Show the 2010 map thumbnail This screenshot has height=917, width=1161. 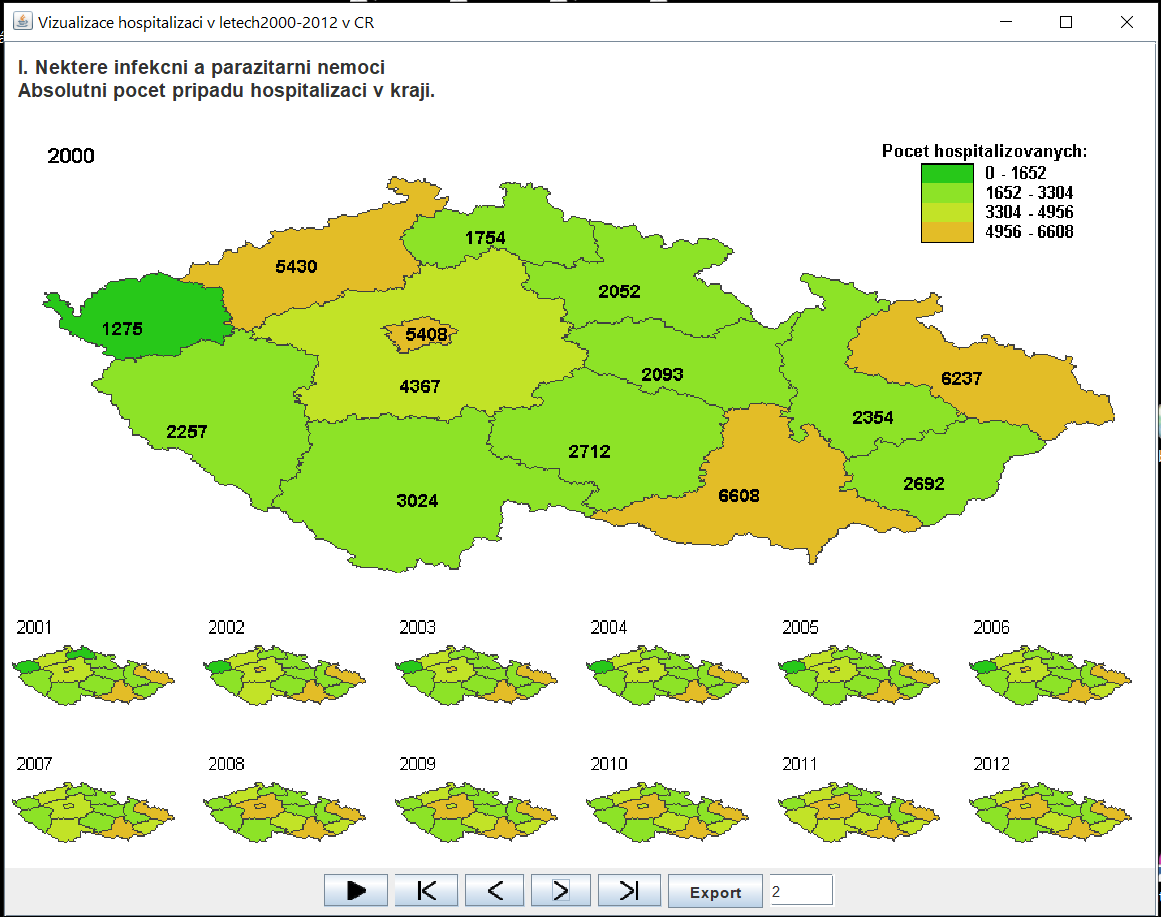point(667,812)
